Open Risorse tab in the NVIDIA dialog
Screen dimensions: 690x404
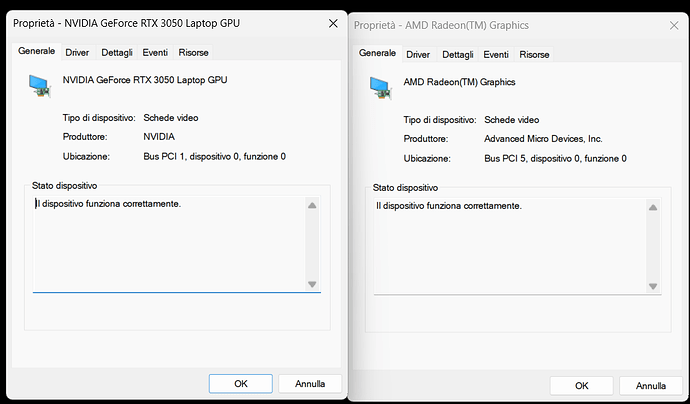point(193,52)
